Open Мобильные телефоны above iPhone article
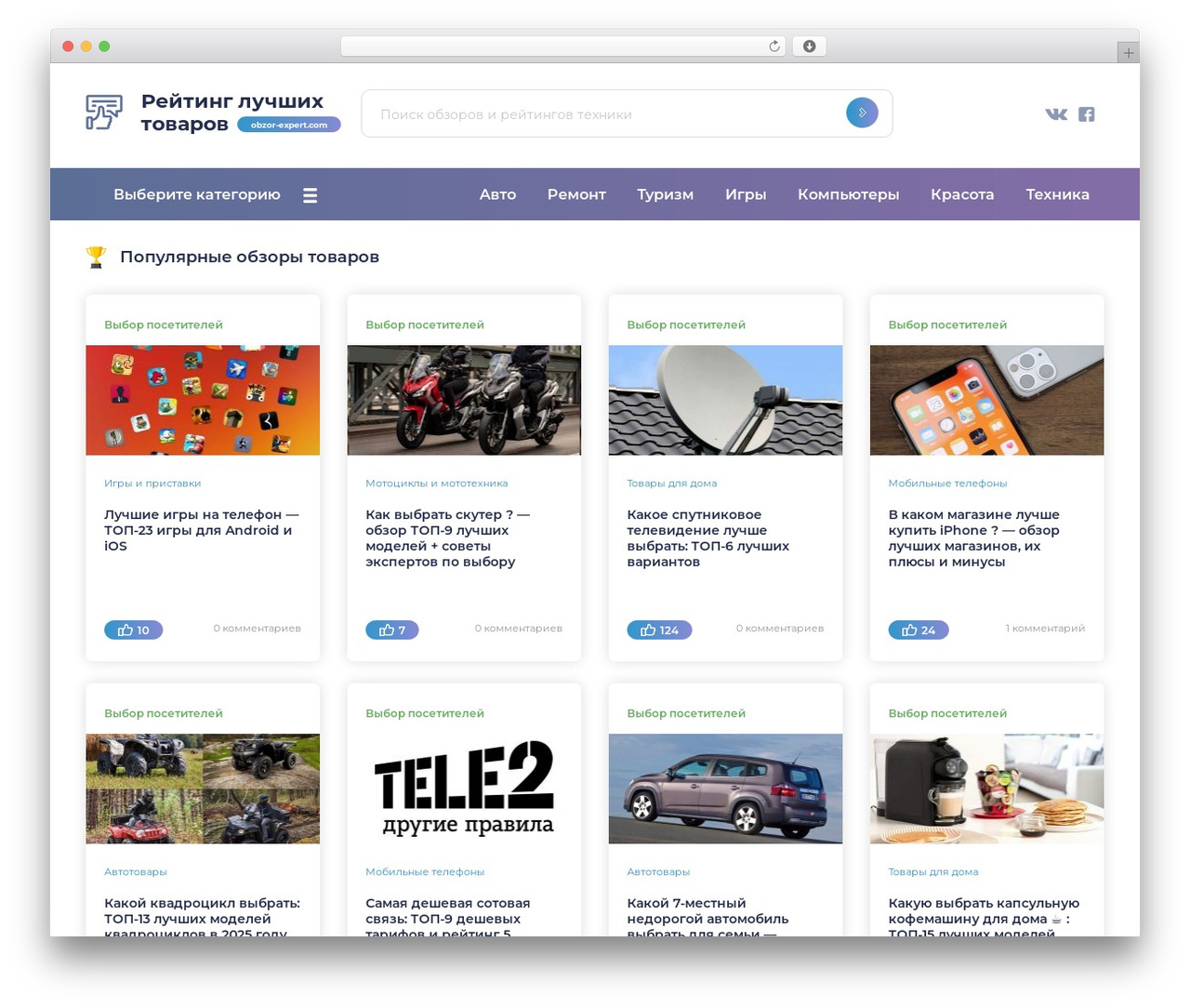The height and width of the screenshot is (1008, 1190). [947, 484]
